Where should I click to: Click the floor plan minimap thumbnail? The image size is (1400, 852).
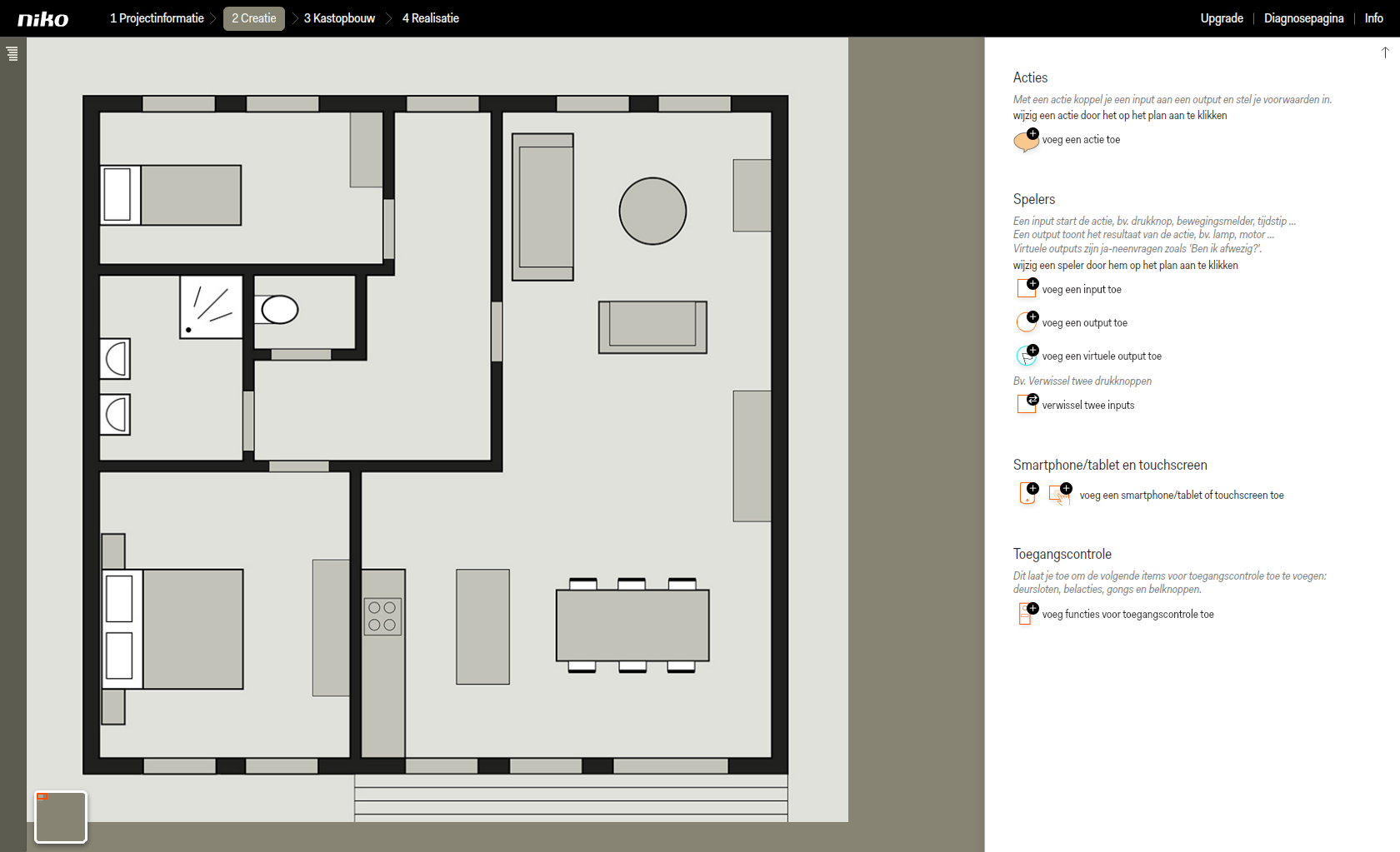point(61,817)
